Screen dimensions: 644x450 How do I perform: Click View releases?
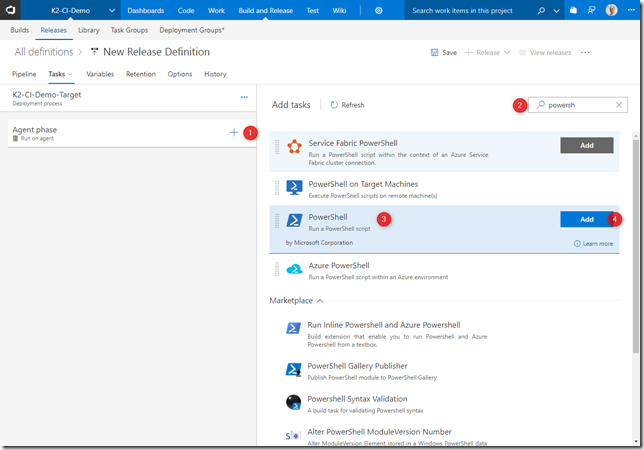point(545,53)
